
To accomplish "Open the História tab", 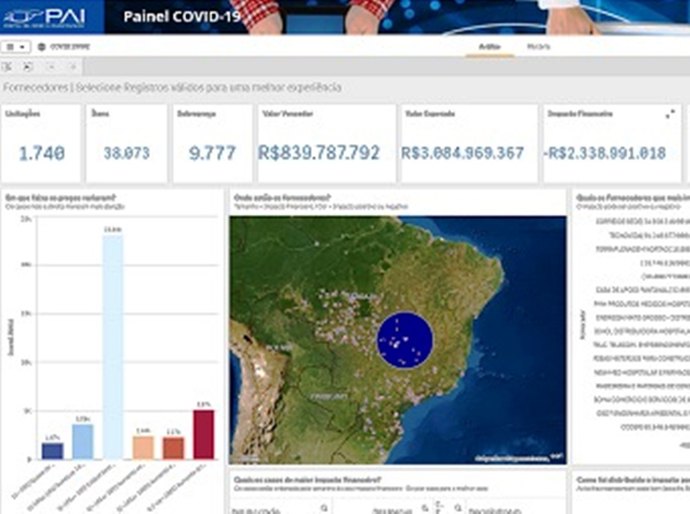I will pos(539,47).
